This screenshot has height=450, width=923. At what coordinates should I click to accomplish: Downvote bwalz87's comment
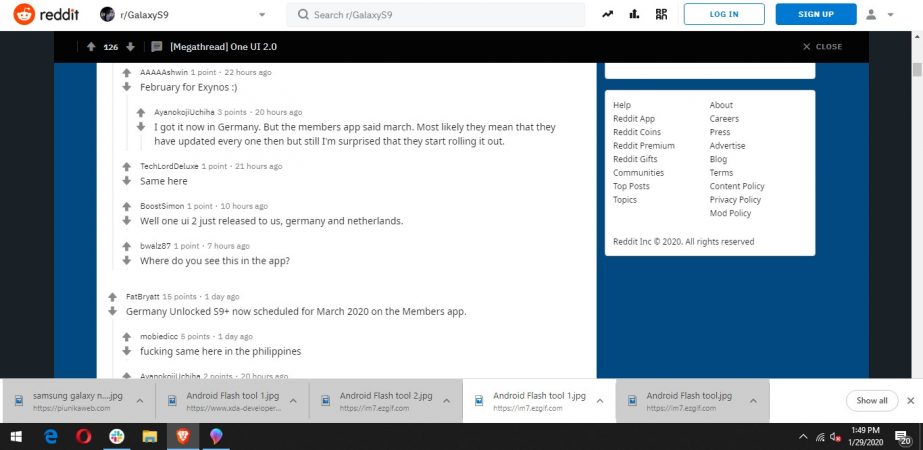(126, 260)
